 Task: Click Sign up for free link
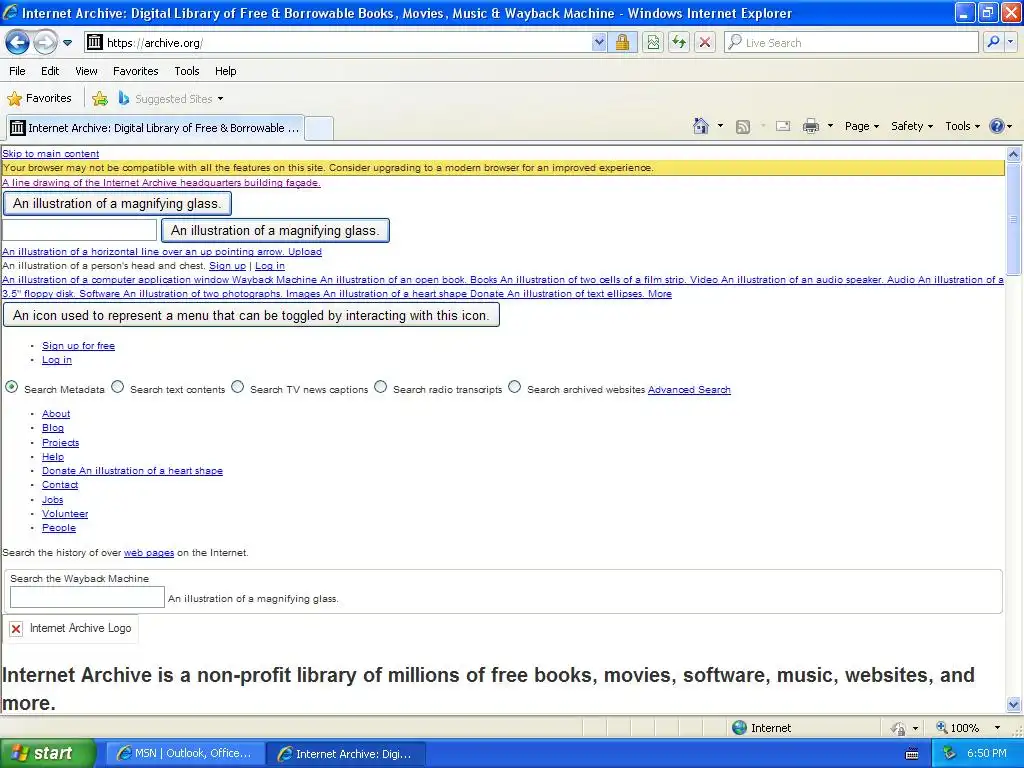pos(78,345)
